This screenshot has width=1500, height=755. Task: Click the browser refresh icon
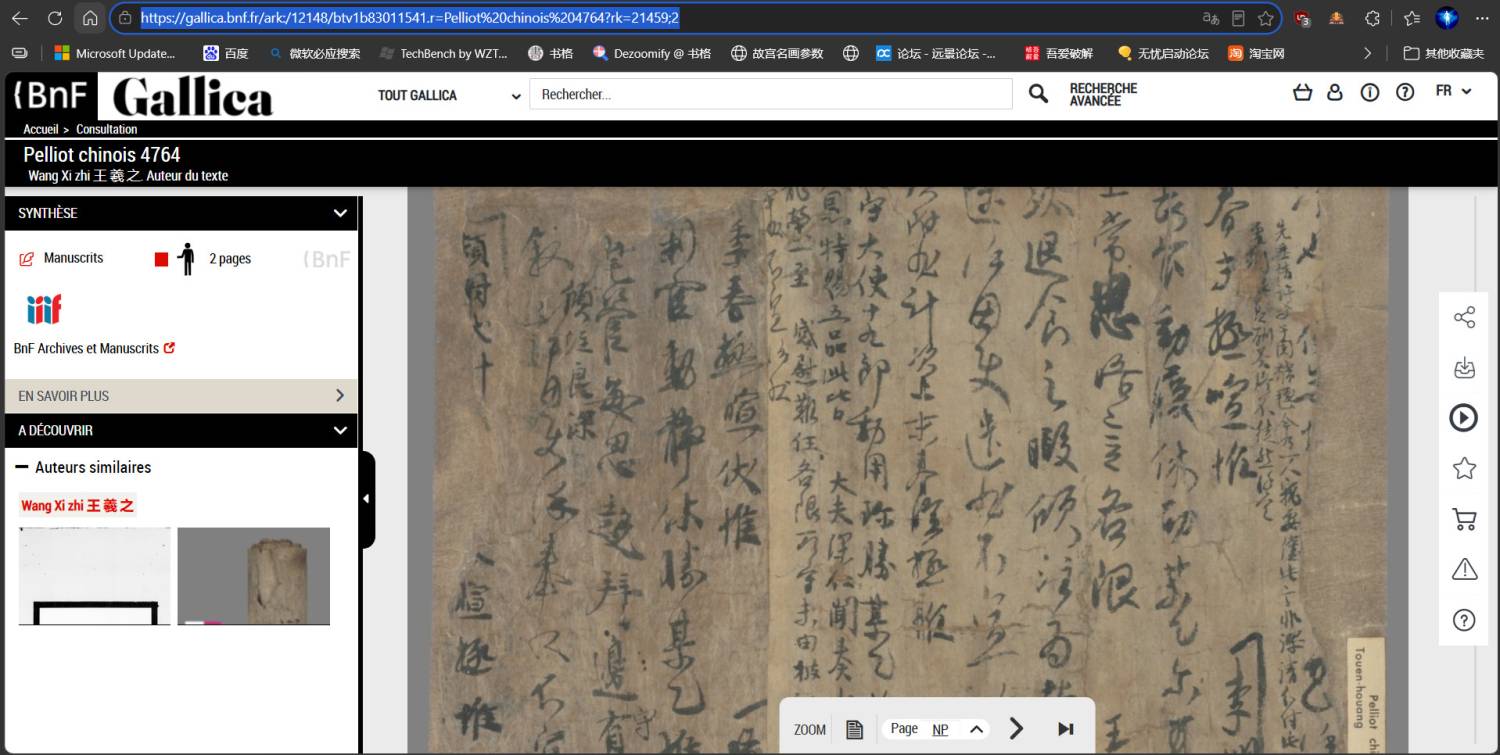coord(55,18)
